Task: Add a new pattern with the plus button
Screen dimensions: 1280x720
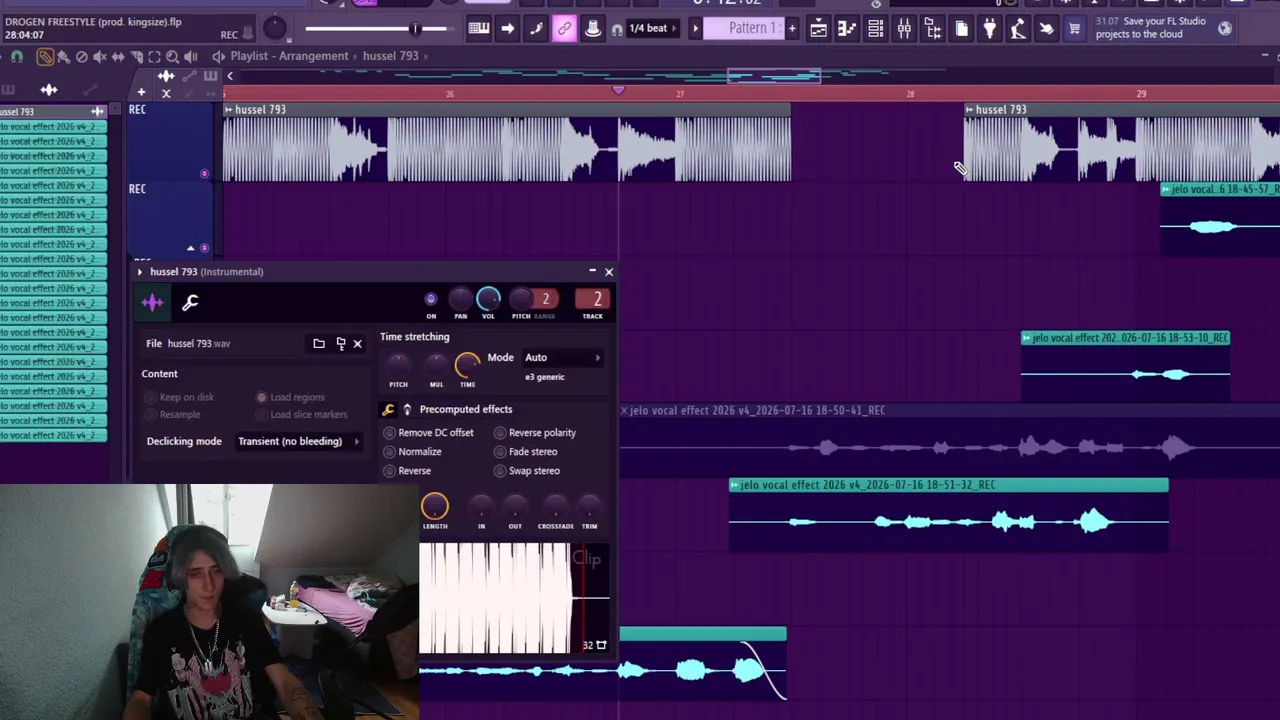Action: point(792,28)
